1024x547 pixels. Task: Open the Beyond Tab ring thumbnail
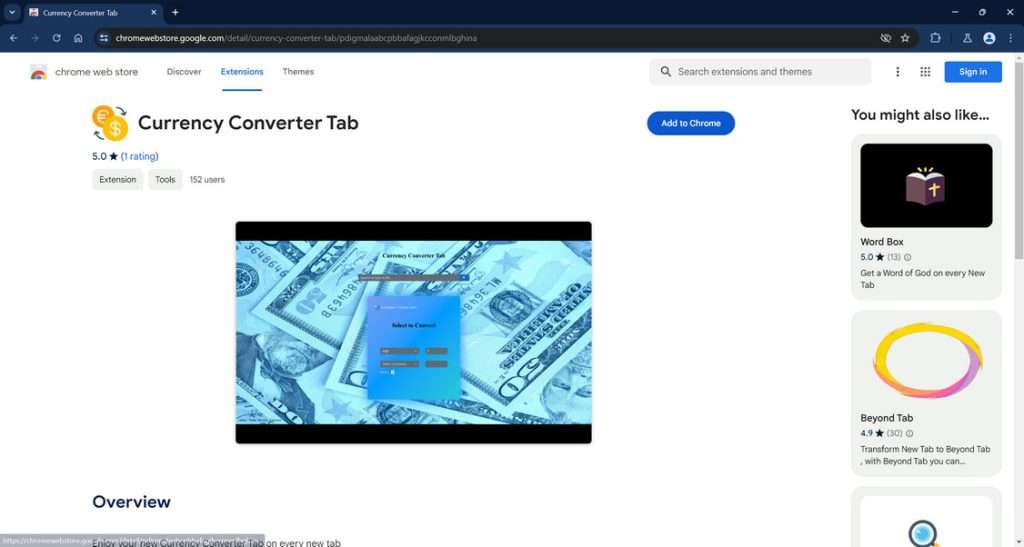point(926,362)
